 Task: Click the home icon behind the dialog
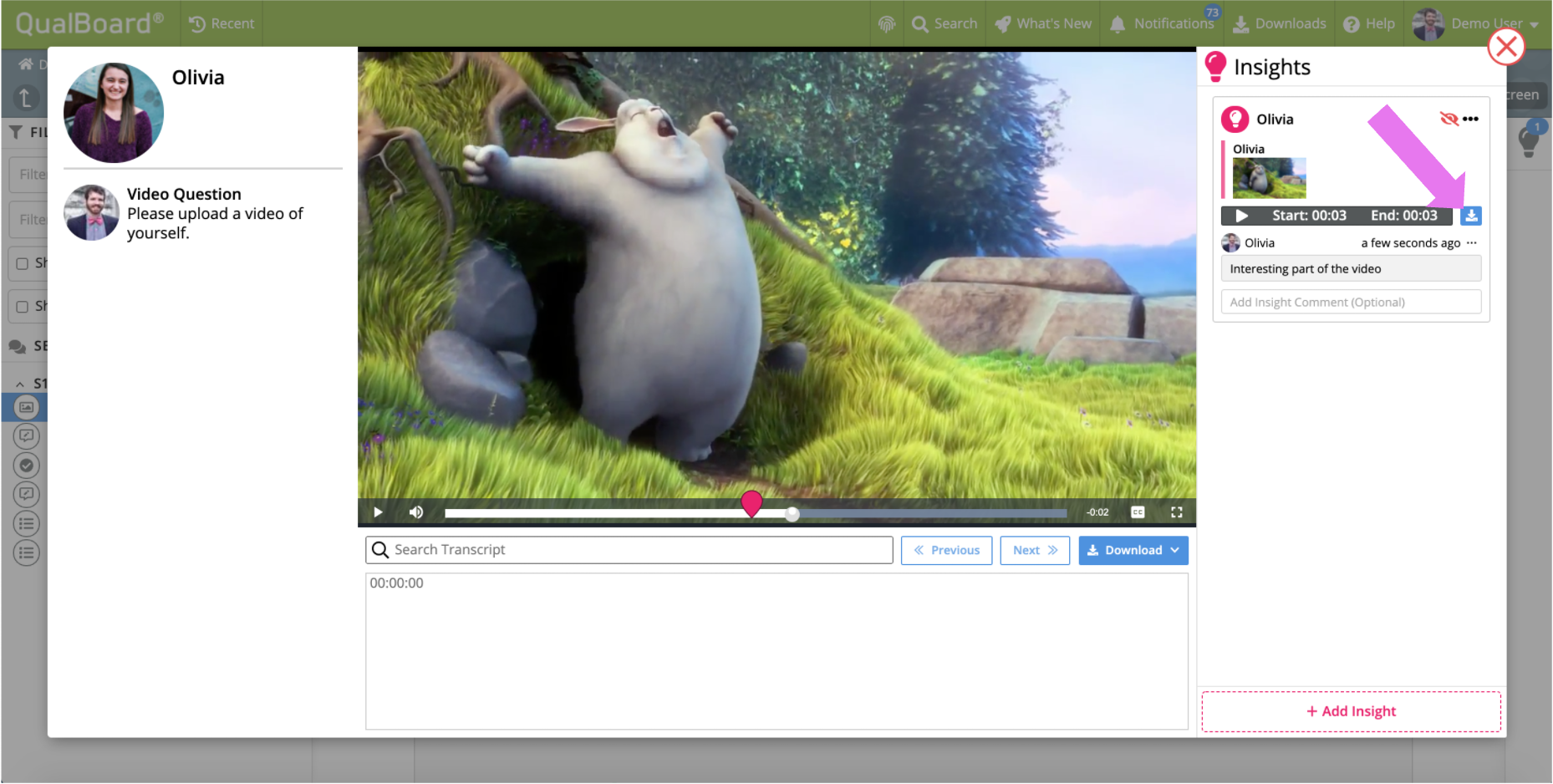[x=26, y=64]
